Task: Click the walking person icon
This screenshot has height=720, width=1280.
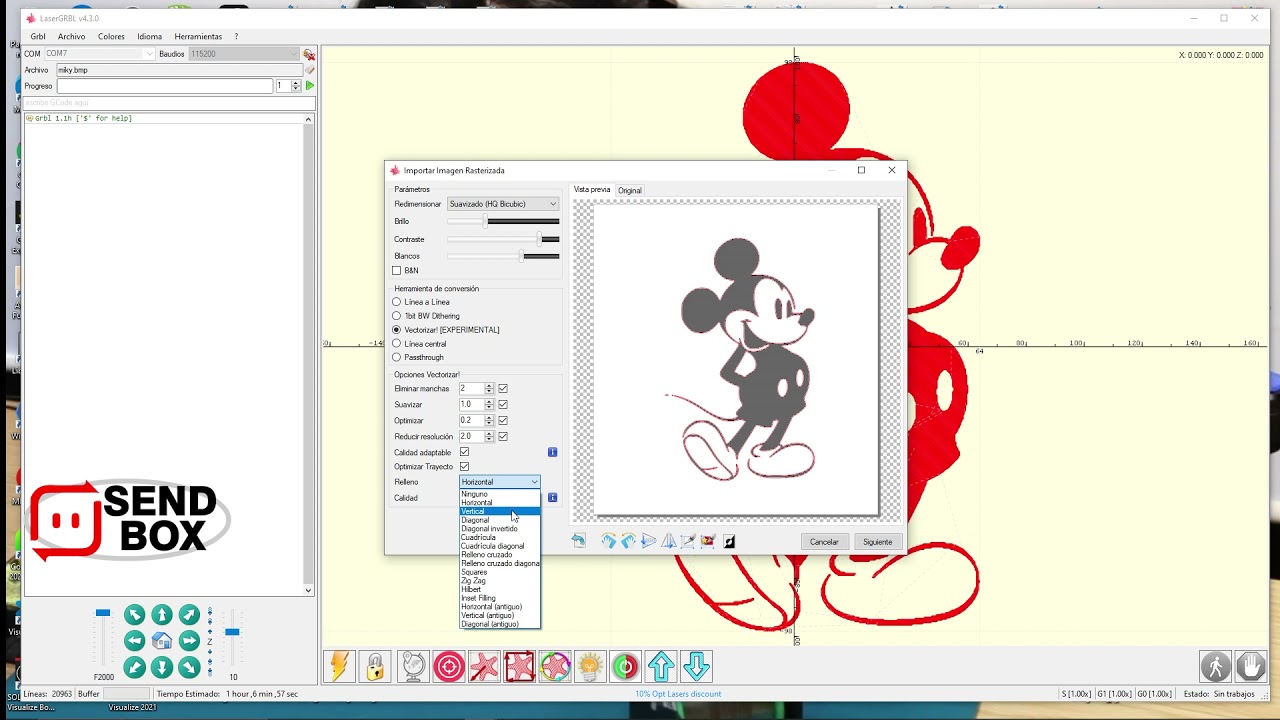Action: [x=1216, y=666]
